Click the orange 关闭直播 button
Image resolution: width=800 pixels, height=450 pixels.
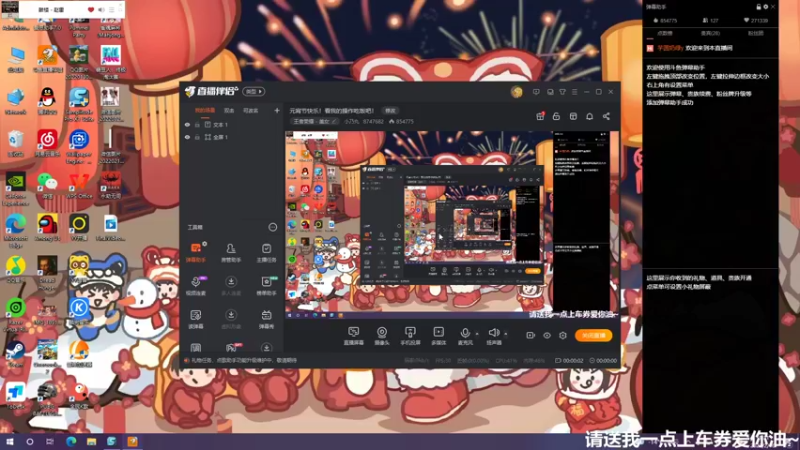click(x=593, y=335)
